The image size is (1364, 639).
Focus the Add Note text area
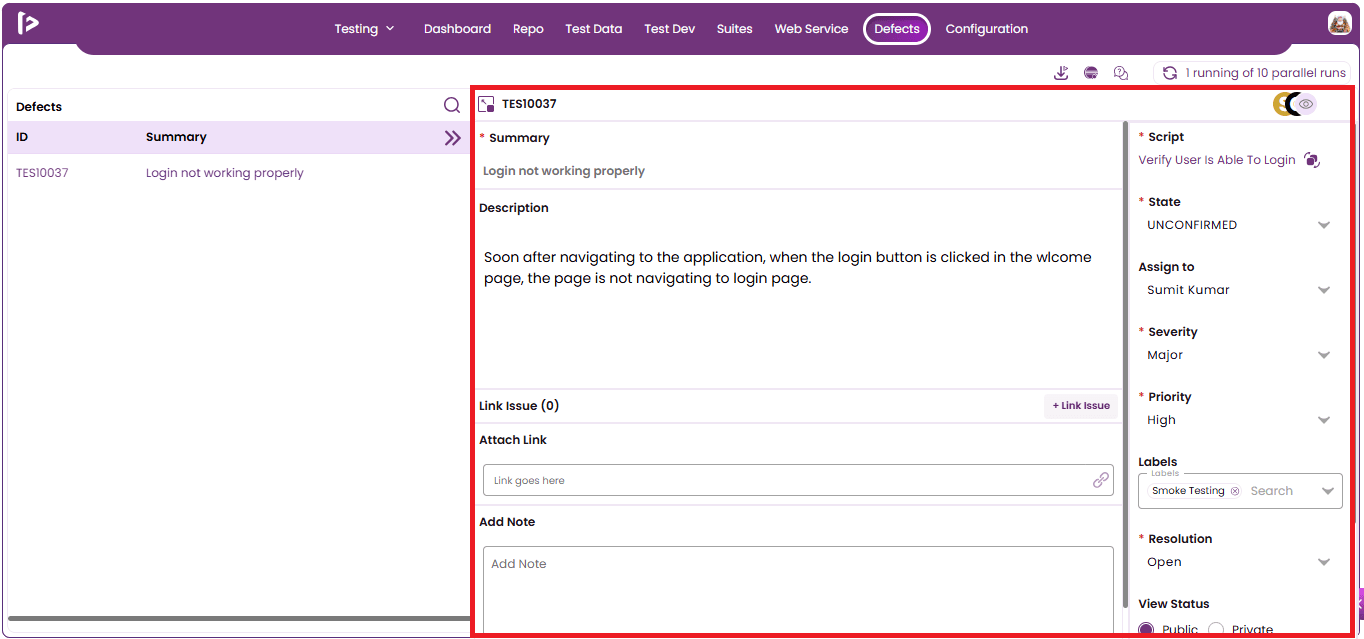[x=798, y=590]
